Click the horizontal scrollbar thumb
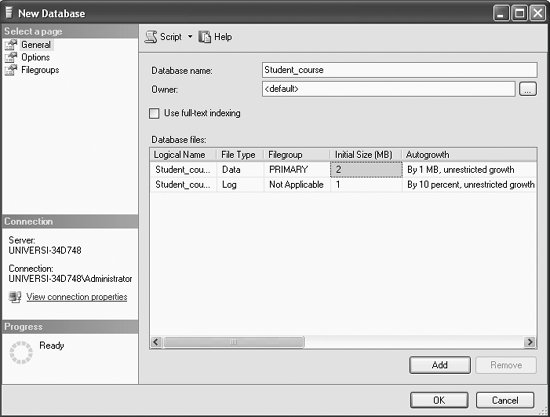 tap(234, 342)
